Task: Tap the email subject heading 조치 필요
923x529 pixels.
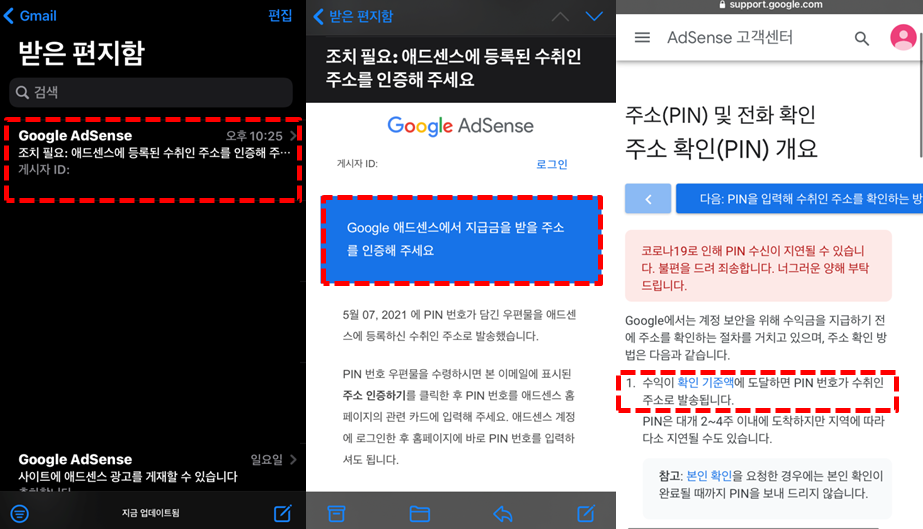Action: click(453, 68)
